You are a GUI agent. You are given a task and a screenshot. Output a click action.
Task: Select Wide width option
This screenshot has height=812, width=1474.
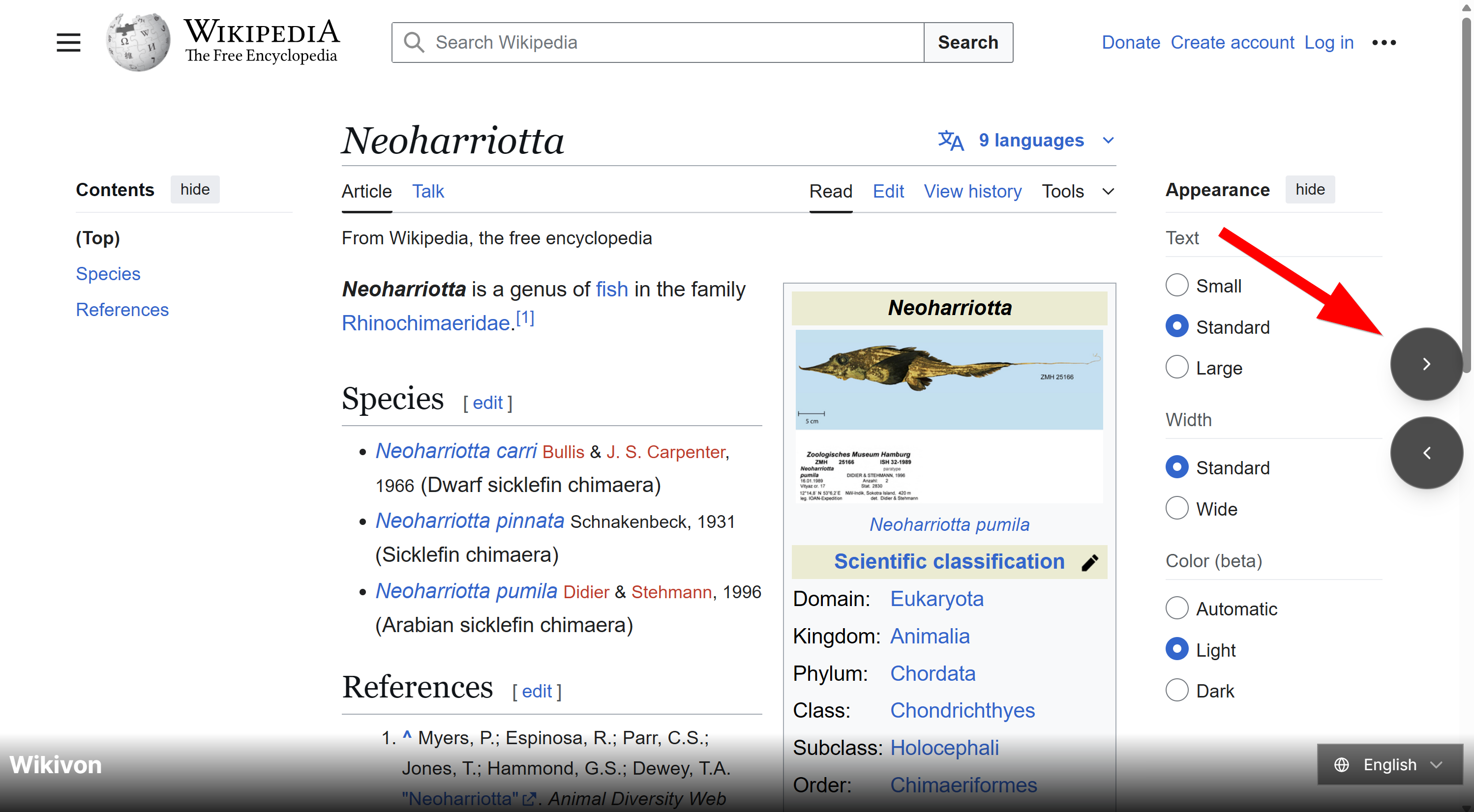[x=1176, y=508]
